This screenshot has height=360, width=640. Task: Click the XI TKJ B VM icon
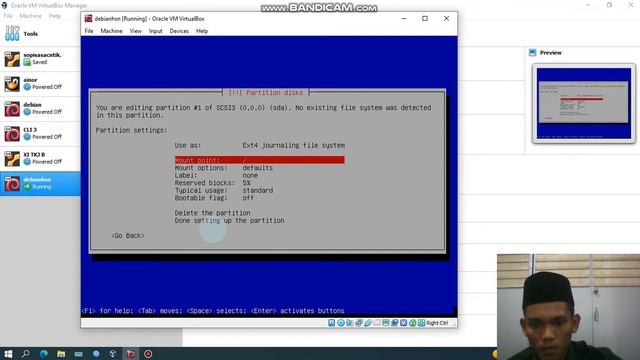(x=12, y=158)
